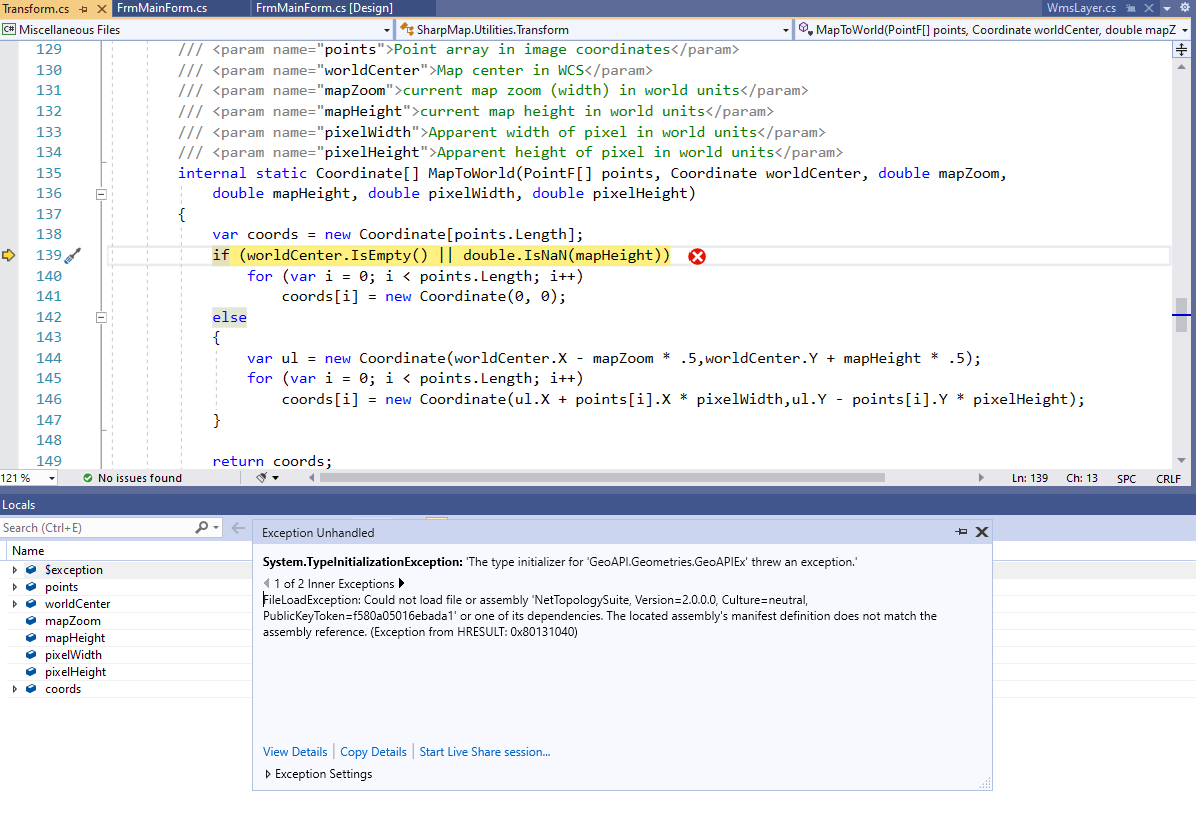Collapse the code block at line 136
The height and width of the screenshot is (835, 1196).
click(x=101, y=194)
